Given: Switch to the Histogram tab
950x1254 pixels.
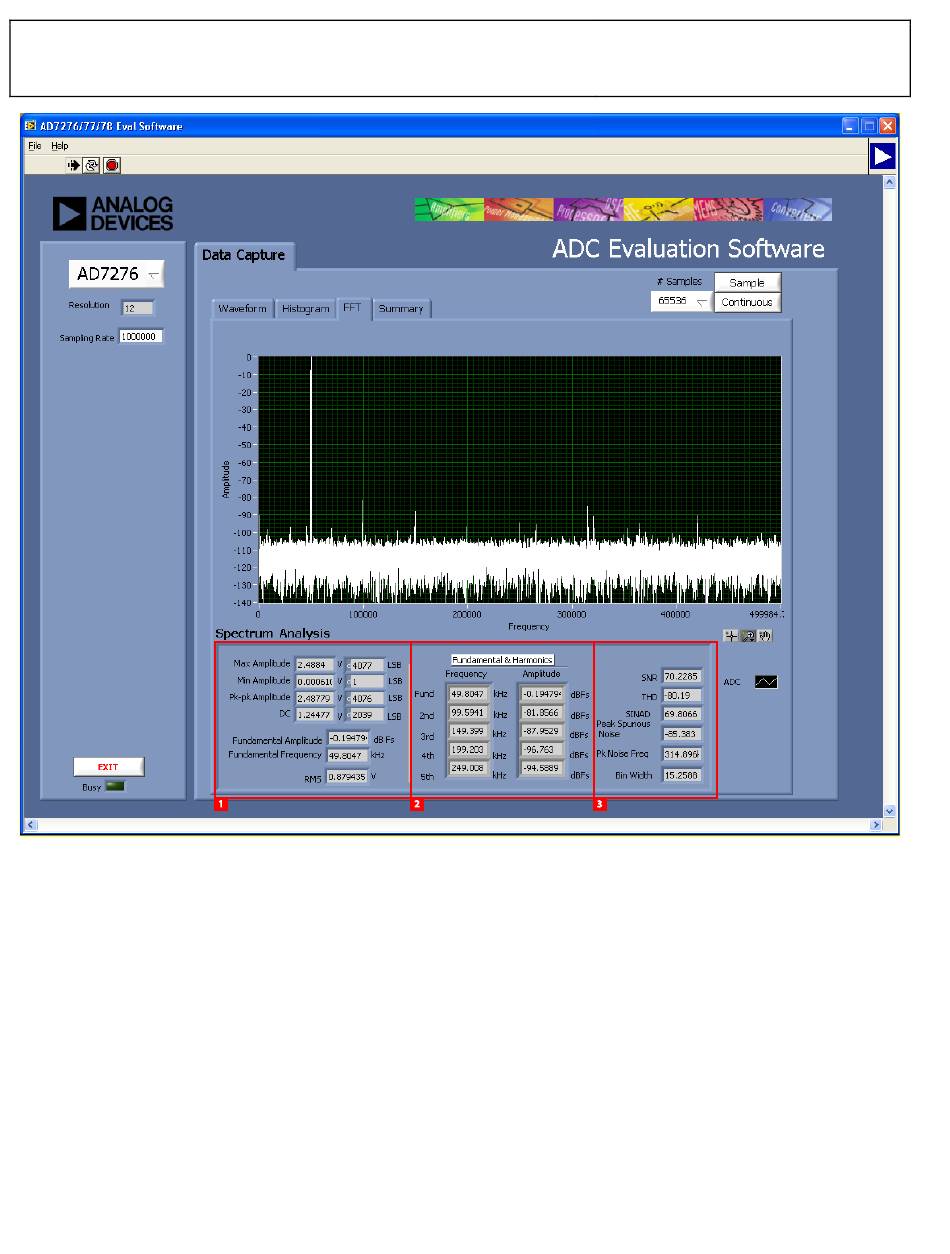Looking at the screenshot, I should [x=305, y=309].
